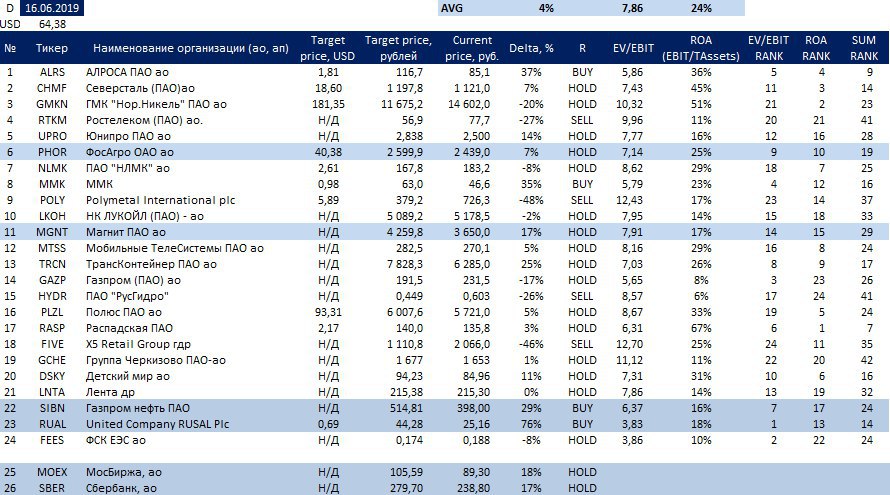This screenshot has height=495, width=890.
Task: Click the PHOR ticker cell
Action: coord(52,152)
